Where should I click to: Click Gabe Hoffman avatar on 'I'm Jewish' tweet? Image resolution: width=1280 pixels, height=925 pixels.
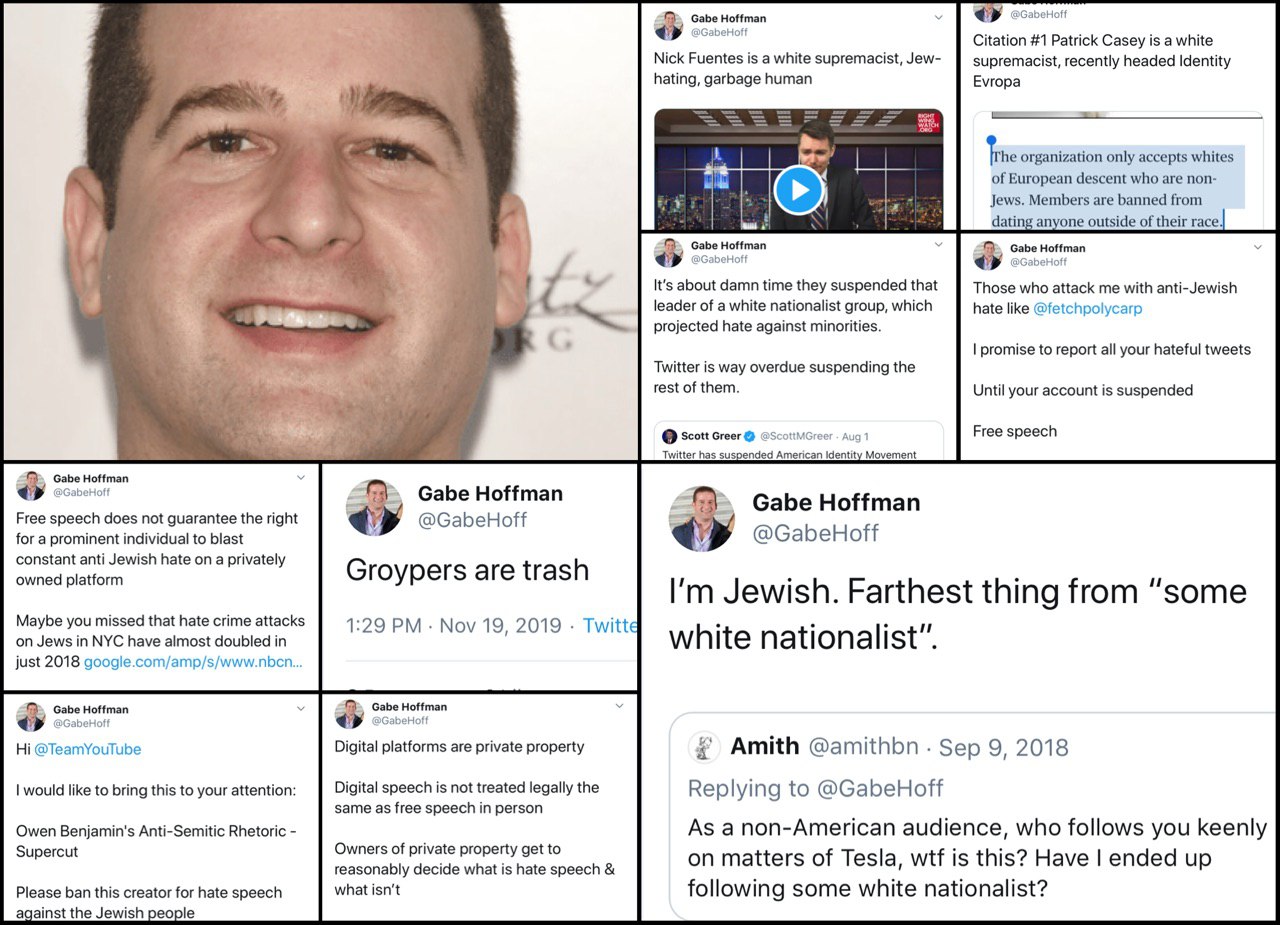click(x=701, y=518)
